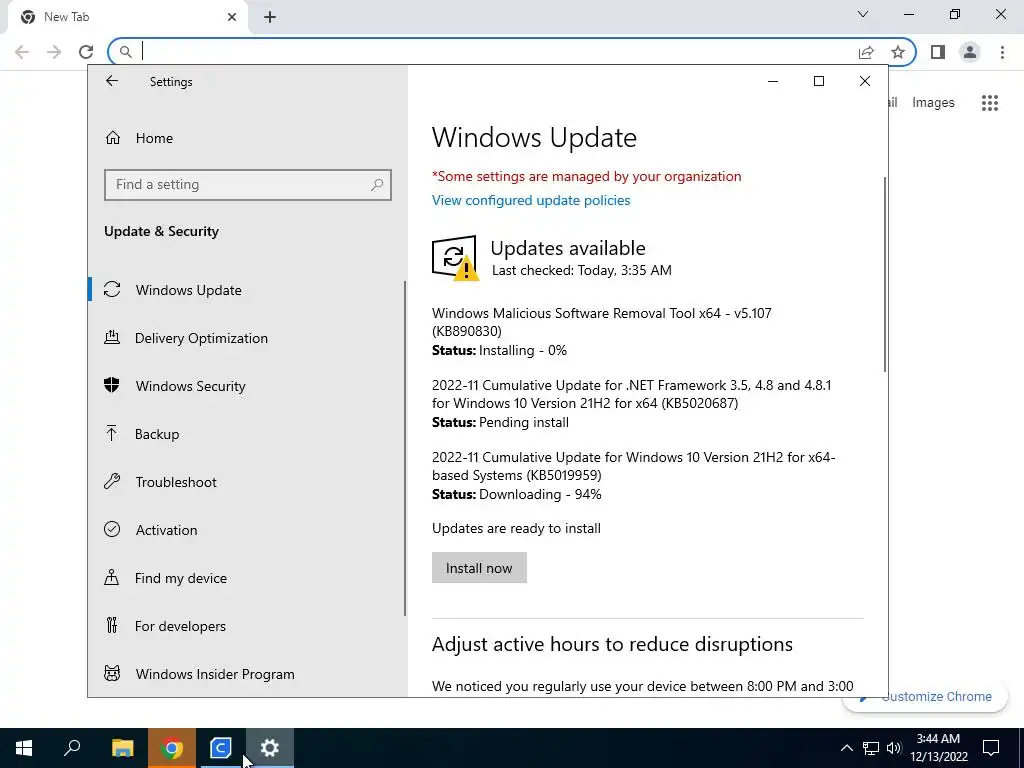Click the magnifier icon in Find a setting
This screenshot has width=1024, height=768.
[377, 185]
